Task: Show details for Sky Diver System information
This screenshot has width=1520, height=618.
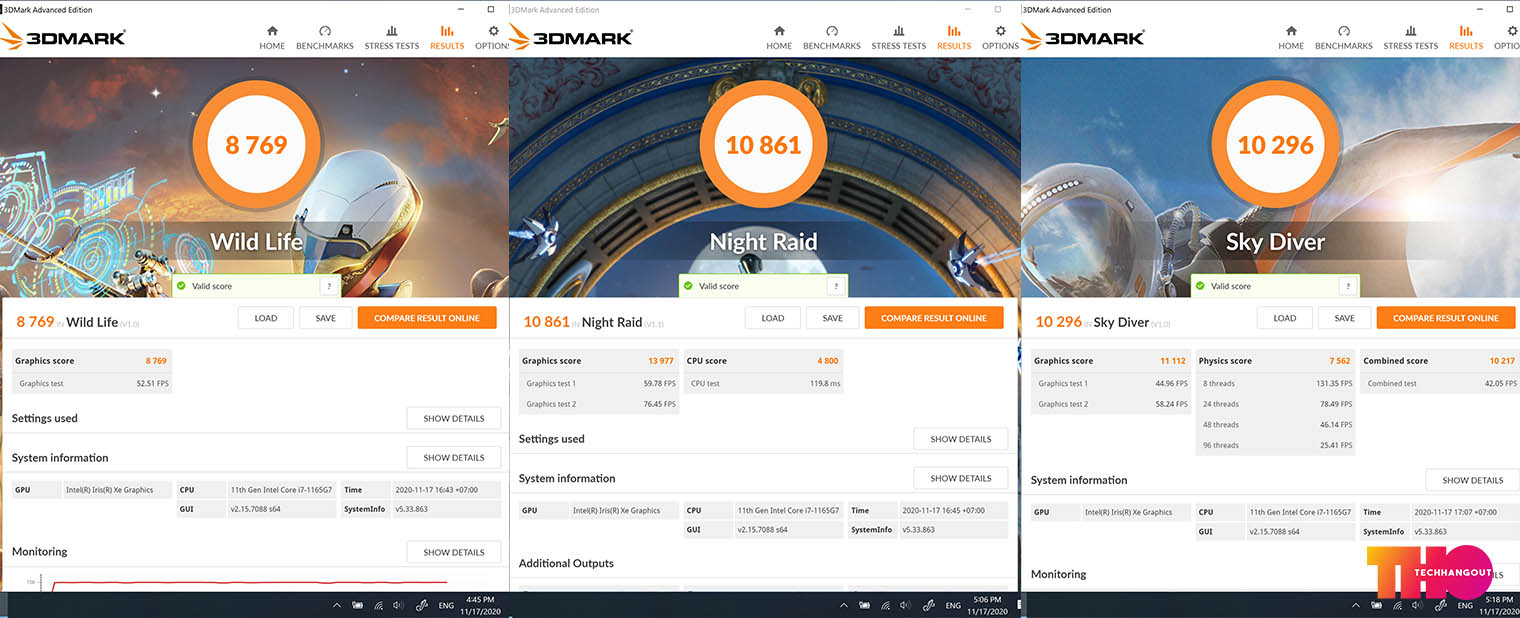Action: [1473, 480]
